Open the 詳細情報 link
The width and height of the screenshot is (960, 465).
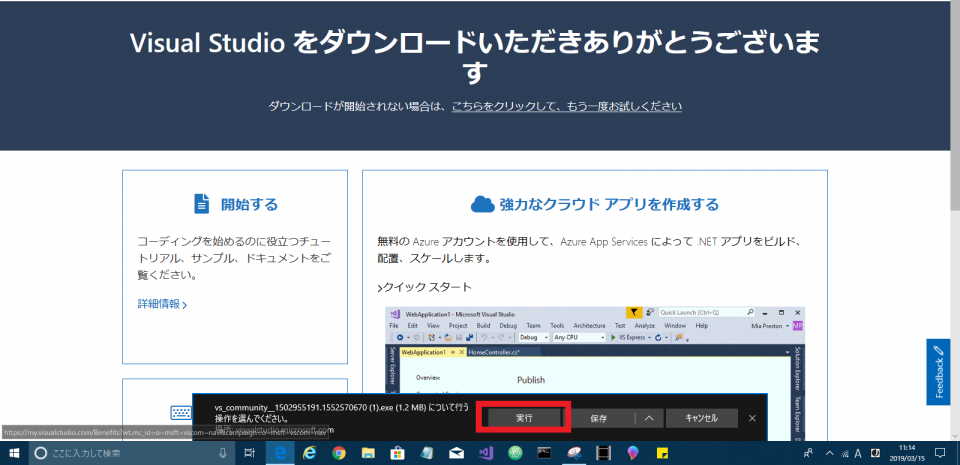pyautogui.click(x=162, y=303)
